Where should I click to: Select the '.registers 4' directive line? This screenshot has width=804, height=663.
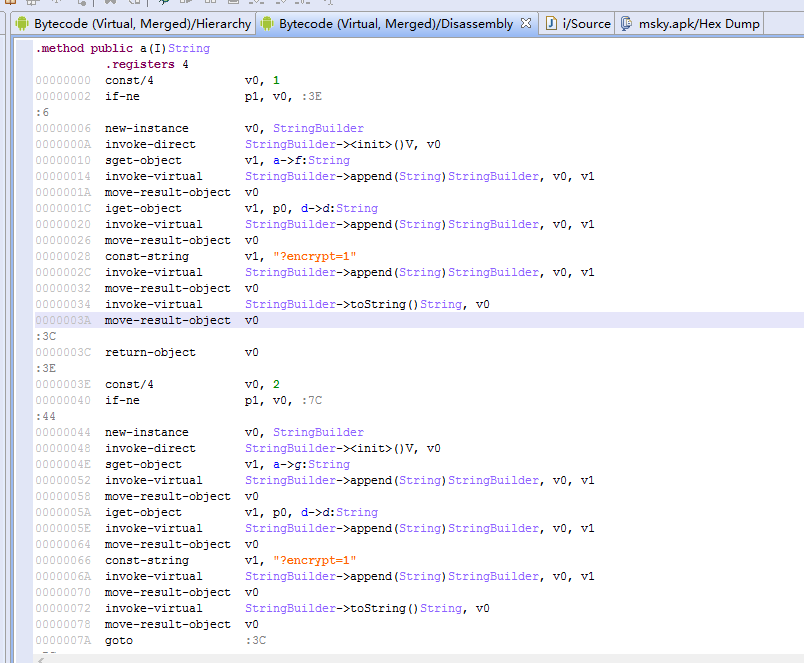tap(147, 64)
